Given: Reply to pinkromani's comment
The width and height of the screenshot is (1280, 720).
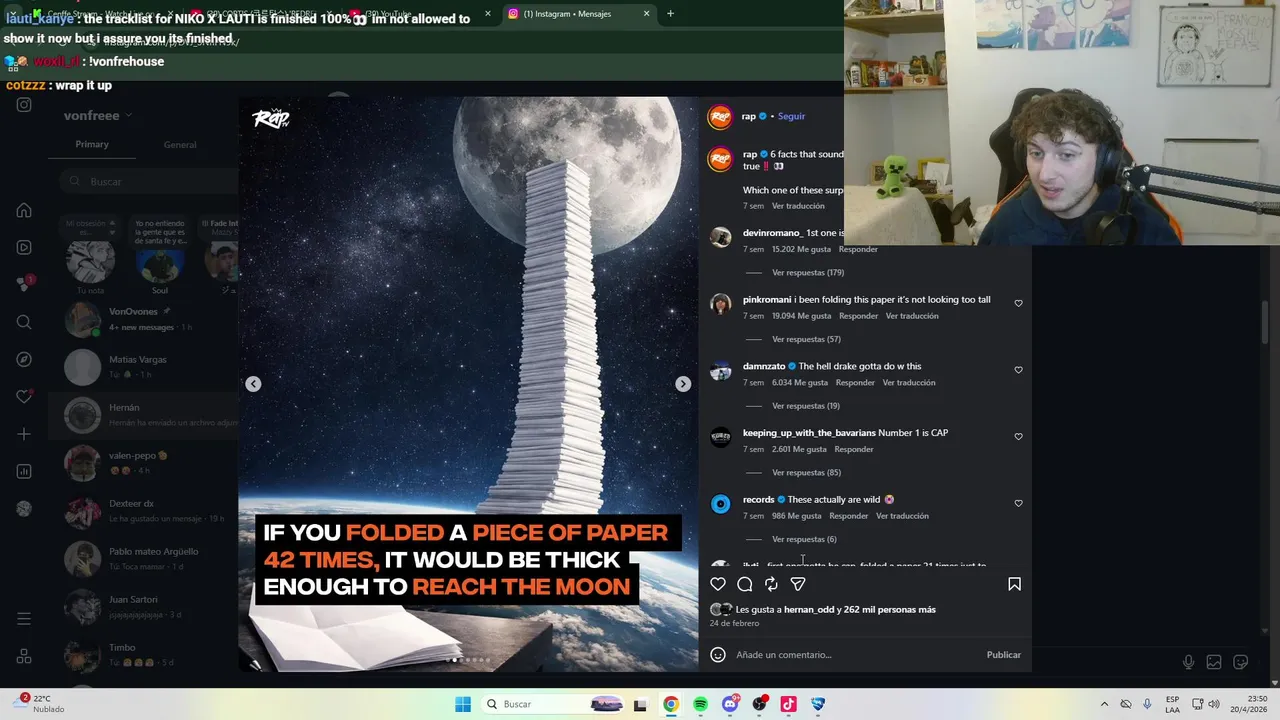Looking at the screenshot, I should pos(858,316).
